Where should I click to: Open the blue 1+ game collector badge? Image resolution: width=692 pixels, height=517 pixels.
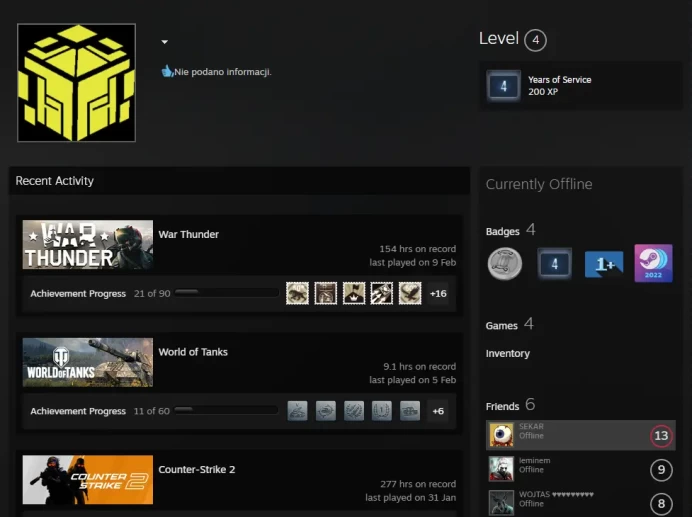tap(604, 264)
